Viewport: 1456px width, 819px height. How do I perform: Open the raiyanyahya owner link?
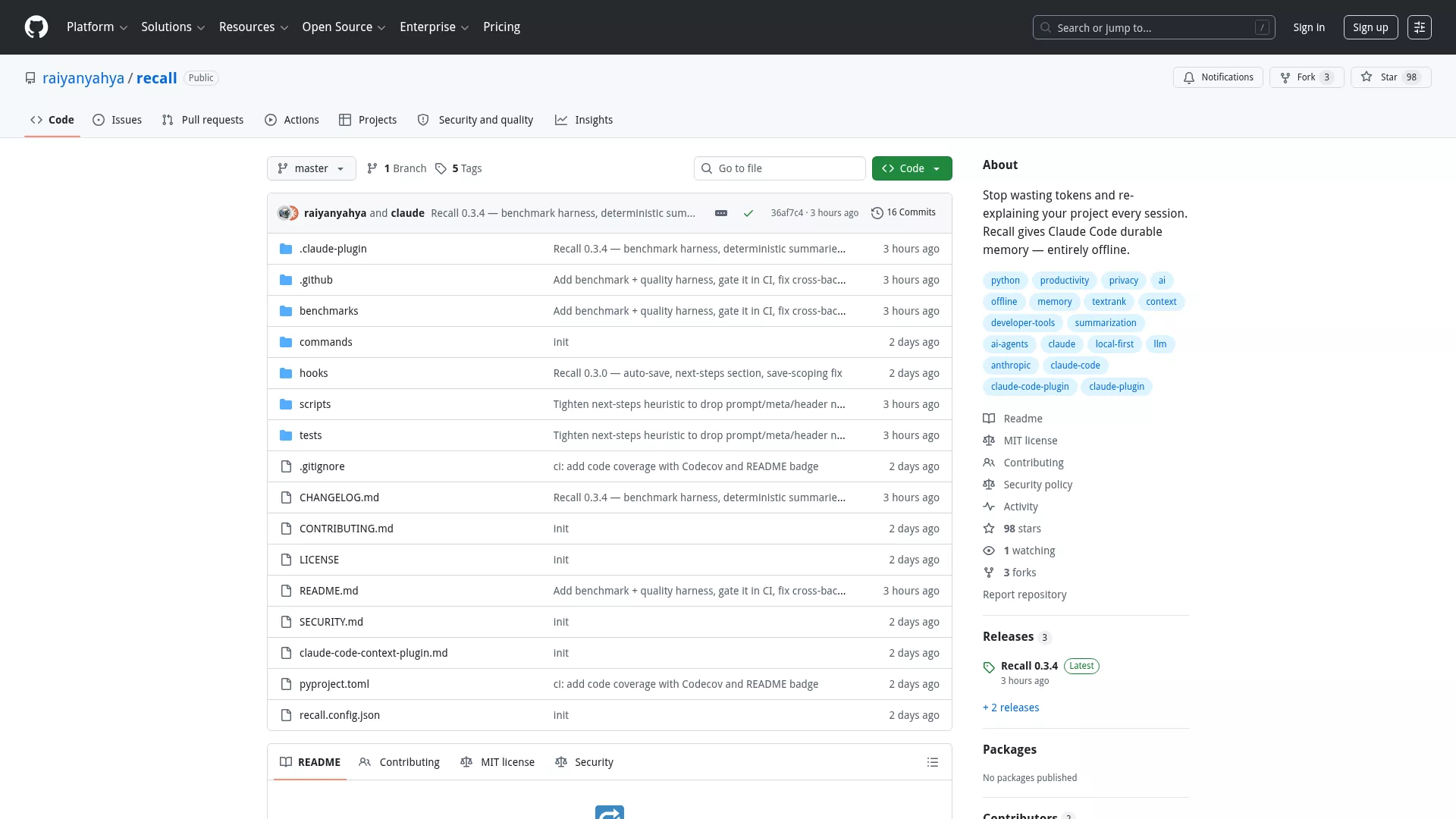tap(83, 78)
